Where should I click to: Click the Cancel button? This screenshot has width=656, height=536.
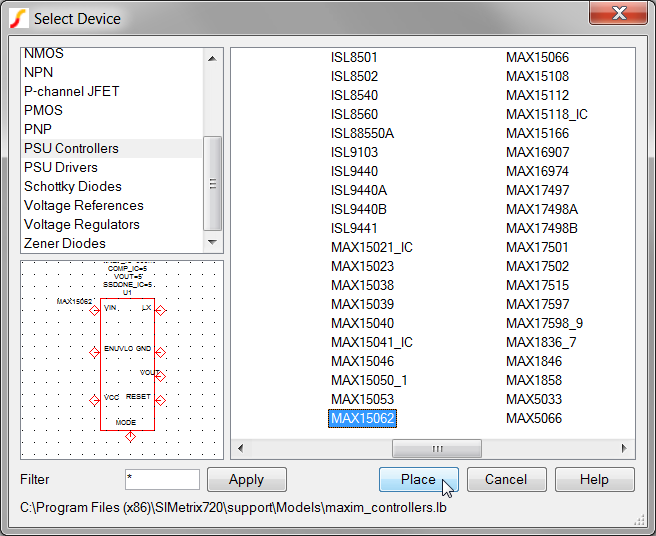coord(506,480)
